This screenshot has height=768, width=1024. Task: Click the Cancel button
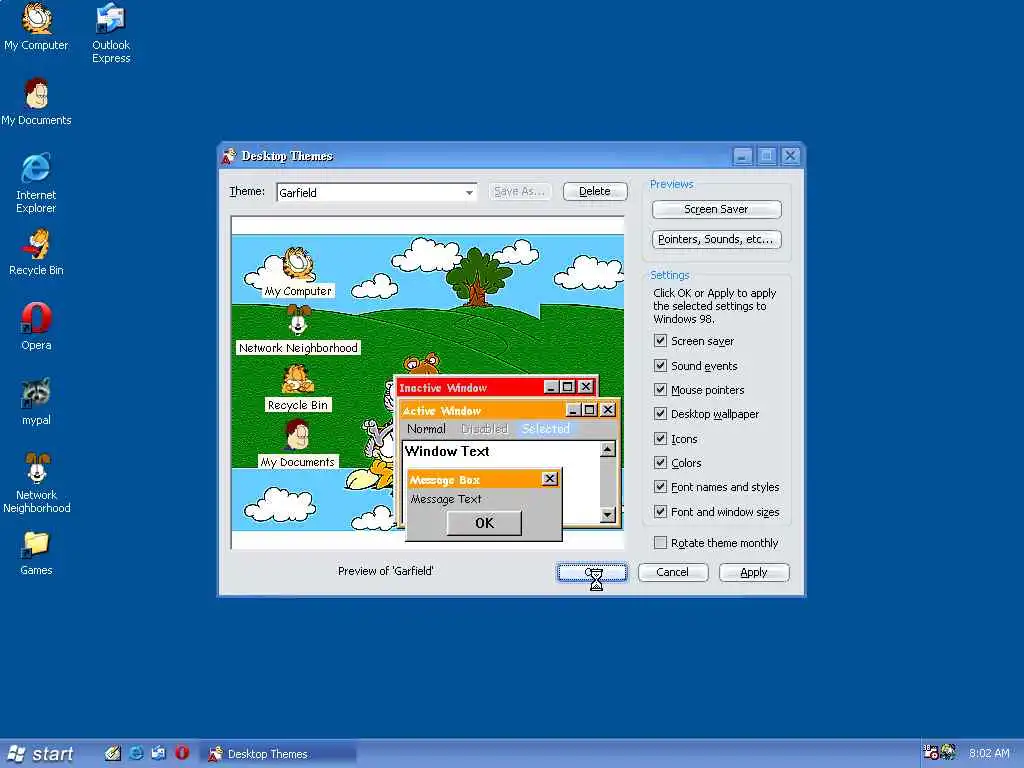[x=673, y=572]
